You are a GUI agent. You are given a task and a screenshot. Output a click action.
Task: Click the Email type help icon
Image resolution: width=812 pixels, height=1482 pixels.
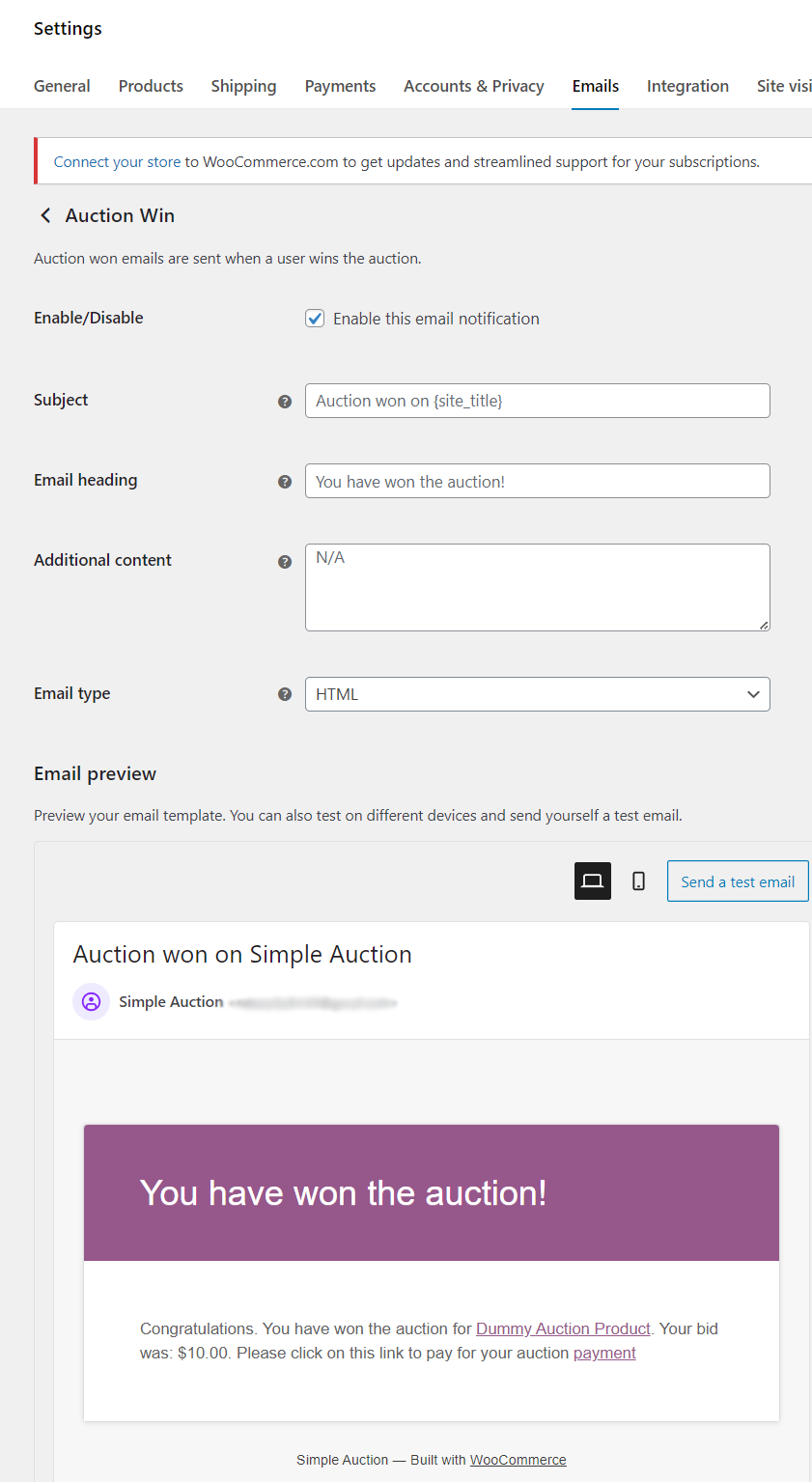(285, 694)
